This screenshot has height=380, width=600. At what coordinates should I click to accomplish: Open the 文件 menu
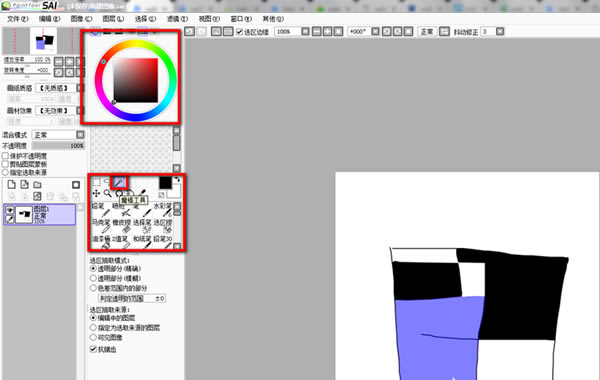pyautogui.click(x=18, y=19)
